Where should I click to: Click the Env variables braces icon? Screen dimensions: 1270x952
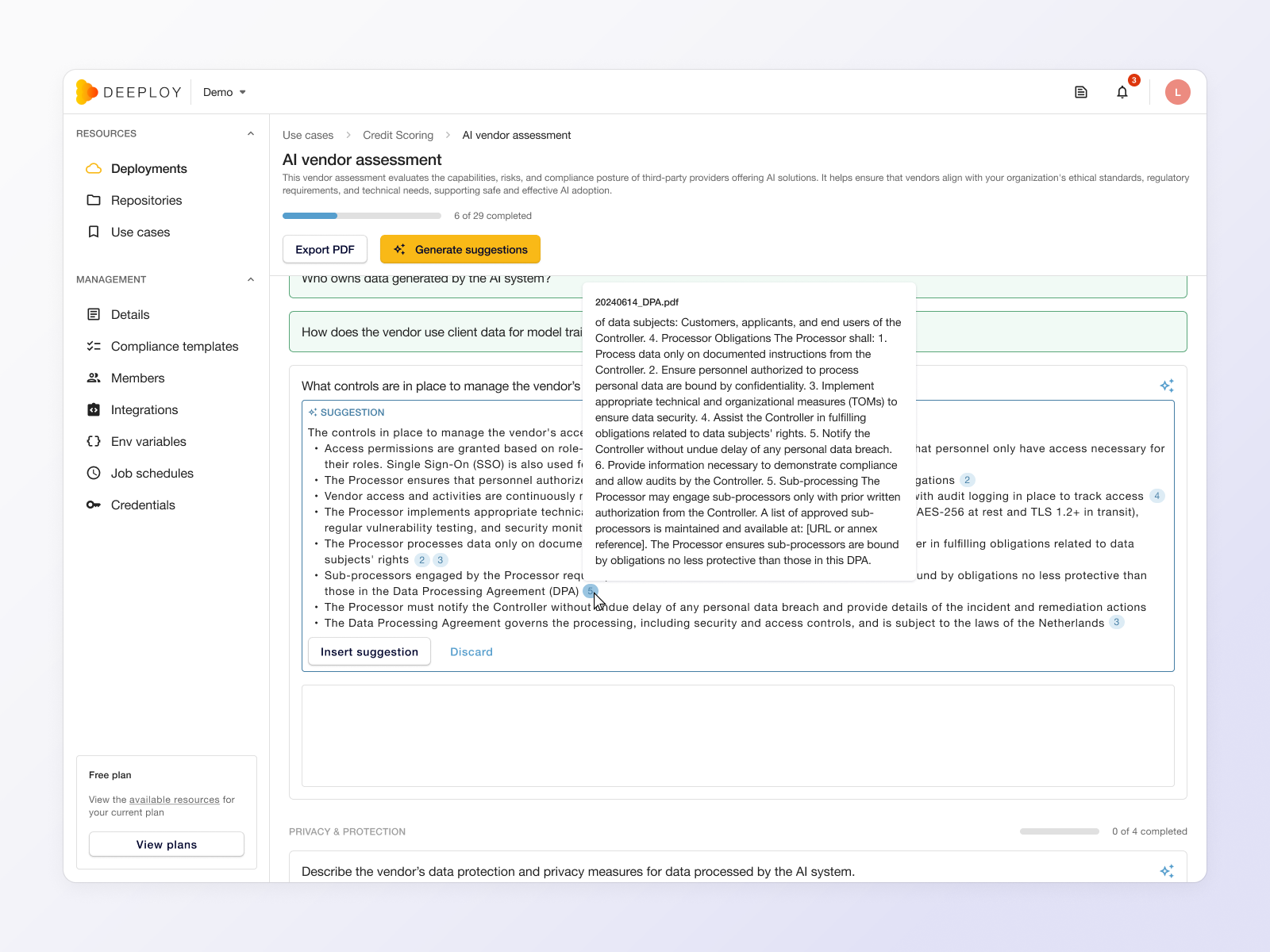point(94,441)
